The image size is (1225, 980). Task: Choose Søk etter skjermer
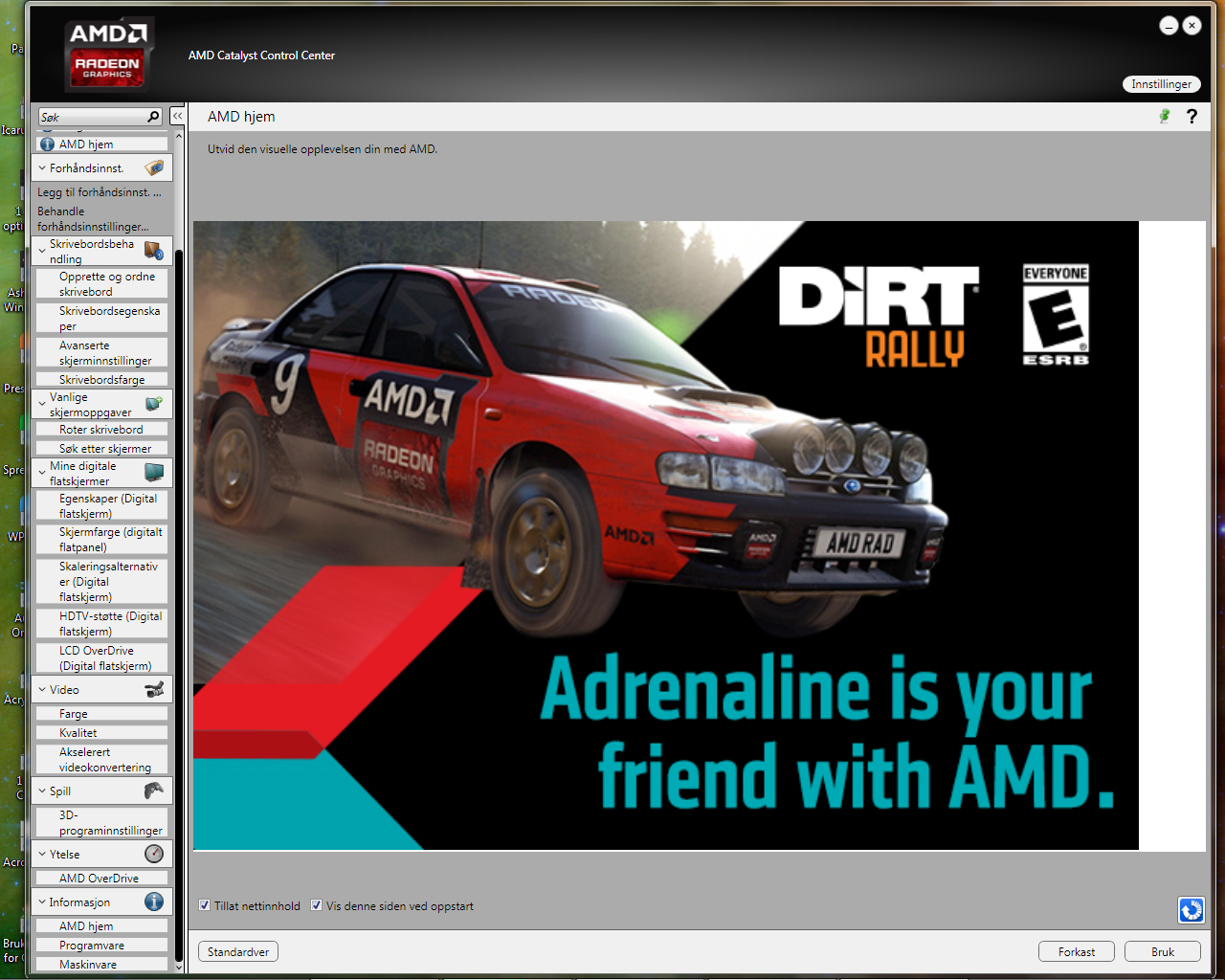(101, 449)
